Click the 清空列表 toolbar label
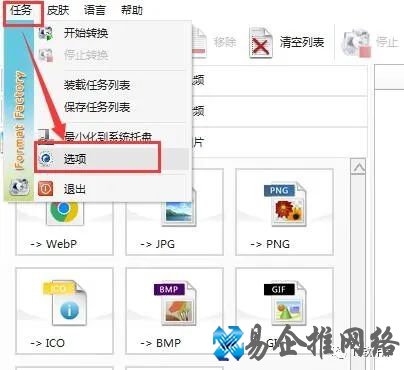Screen dimensions: 404x370 (302, 42)
